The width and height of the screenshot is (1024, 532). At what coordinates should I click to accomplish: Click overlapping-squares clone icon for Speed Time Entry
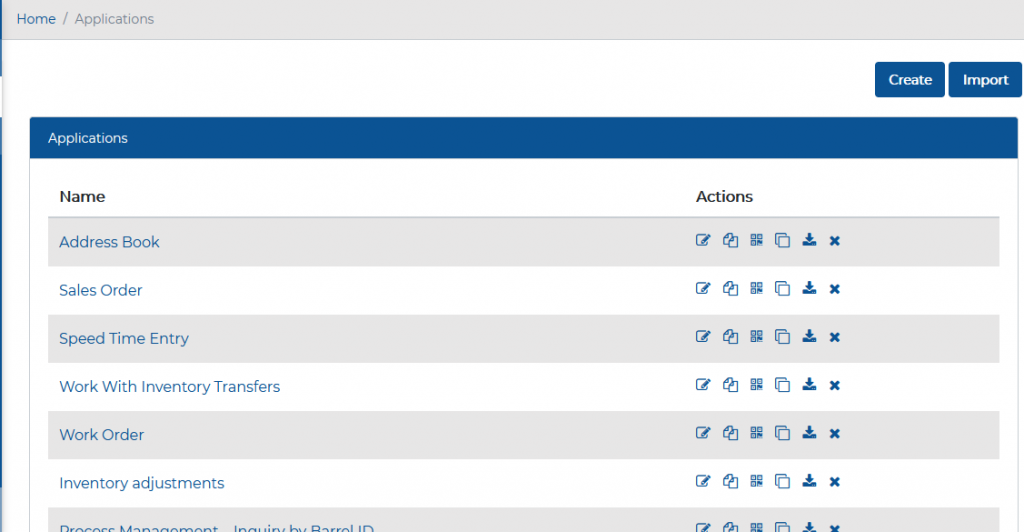point(783,337)
